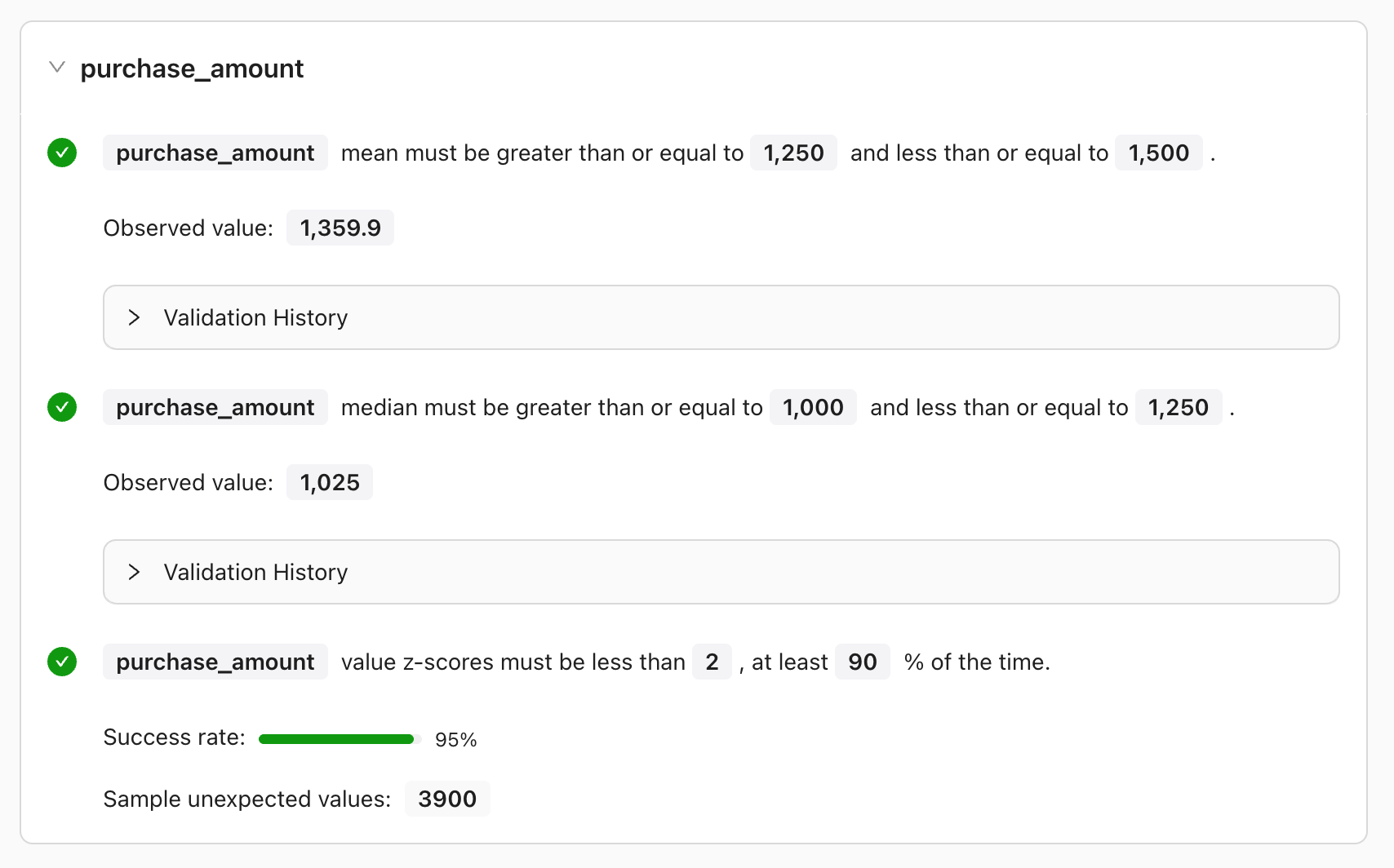Click the chevron on the second Validation History panel
1394x868 pixels.
click(135, 572)
